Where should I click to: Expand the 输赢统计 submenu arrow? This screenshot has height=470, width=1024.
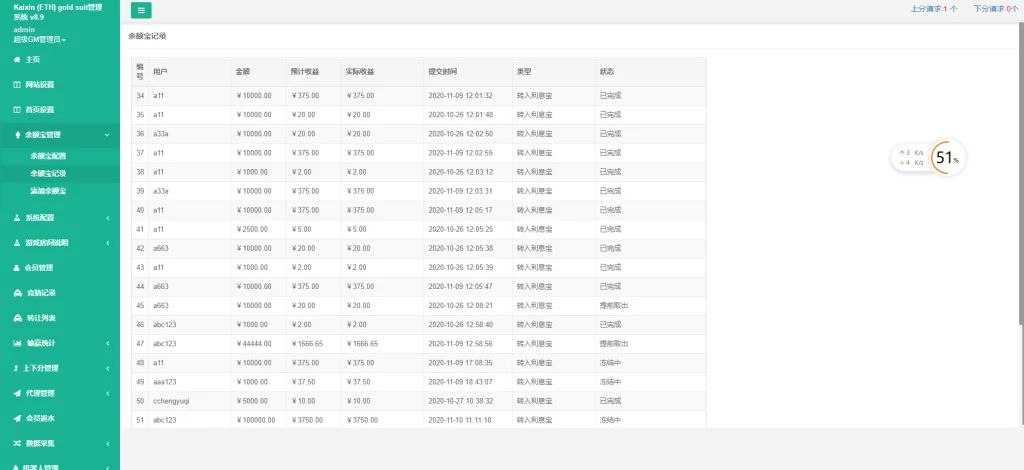tap(107, 343)
